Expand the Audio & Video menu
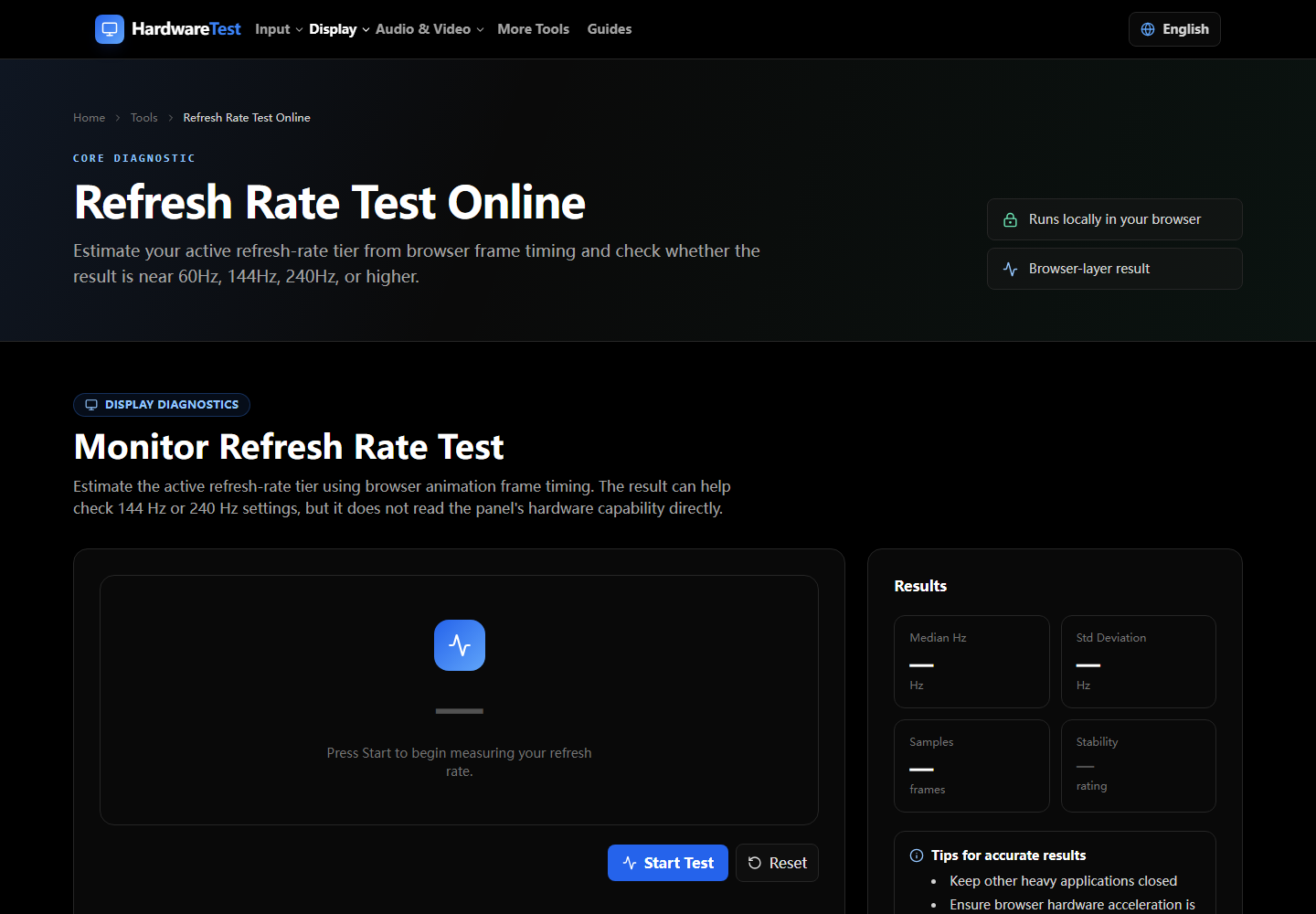 [430, 29]
